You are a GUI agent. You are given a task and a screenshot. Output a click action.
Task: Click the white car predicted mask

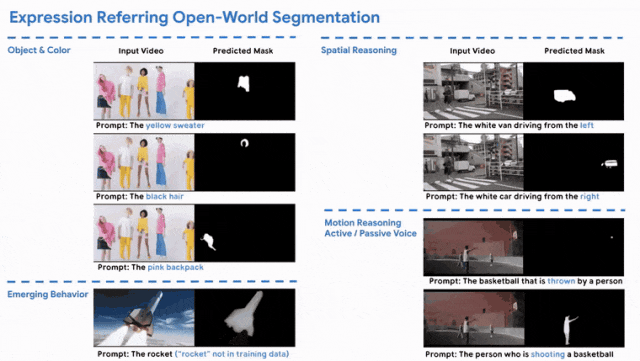pyautogui.click(x=573, y=162)
